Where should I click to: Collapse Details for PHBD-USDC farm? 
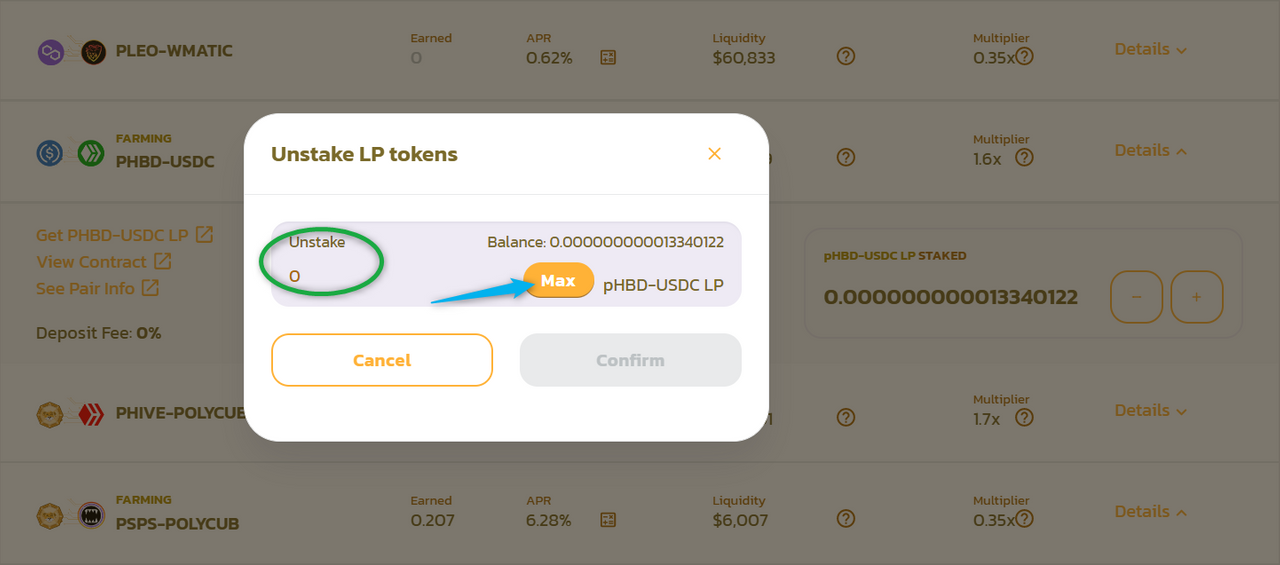[x=1151, y=150]
